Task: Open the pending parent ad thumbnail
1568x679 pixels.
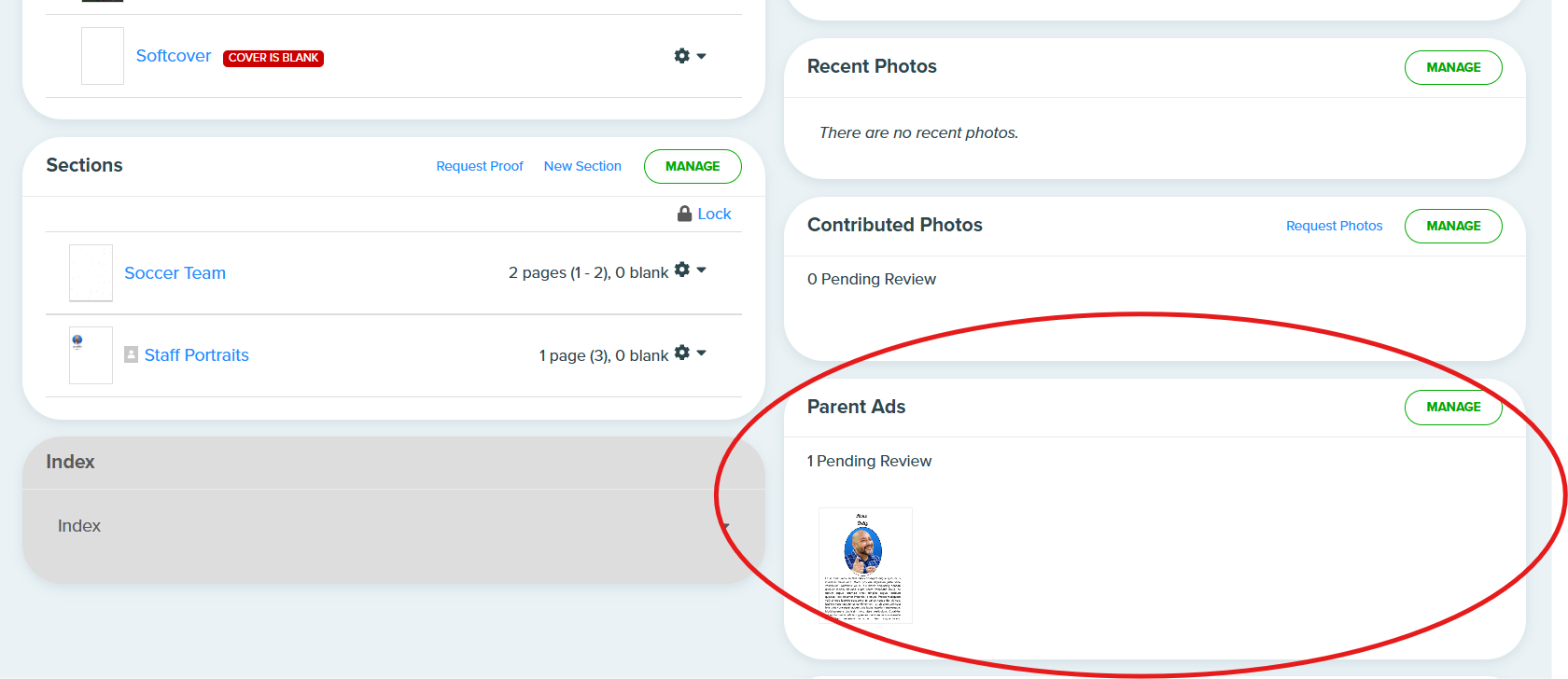Action: [x=865, y=565]
